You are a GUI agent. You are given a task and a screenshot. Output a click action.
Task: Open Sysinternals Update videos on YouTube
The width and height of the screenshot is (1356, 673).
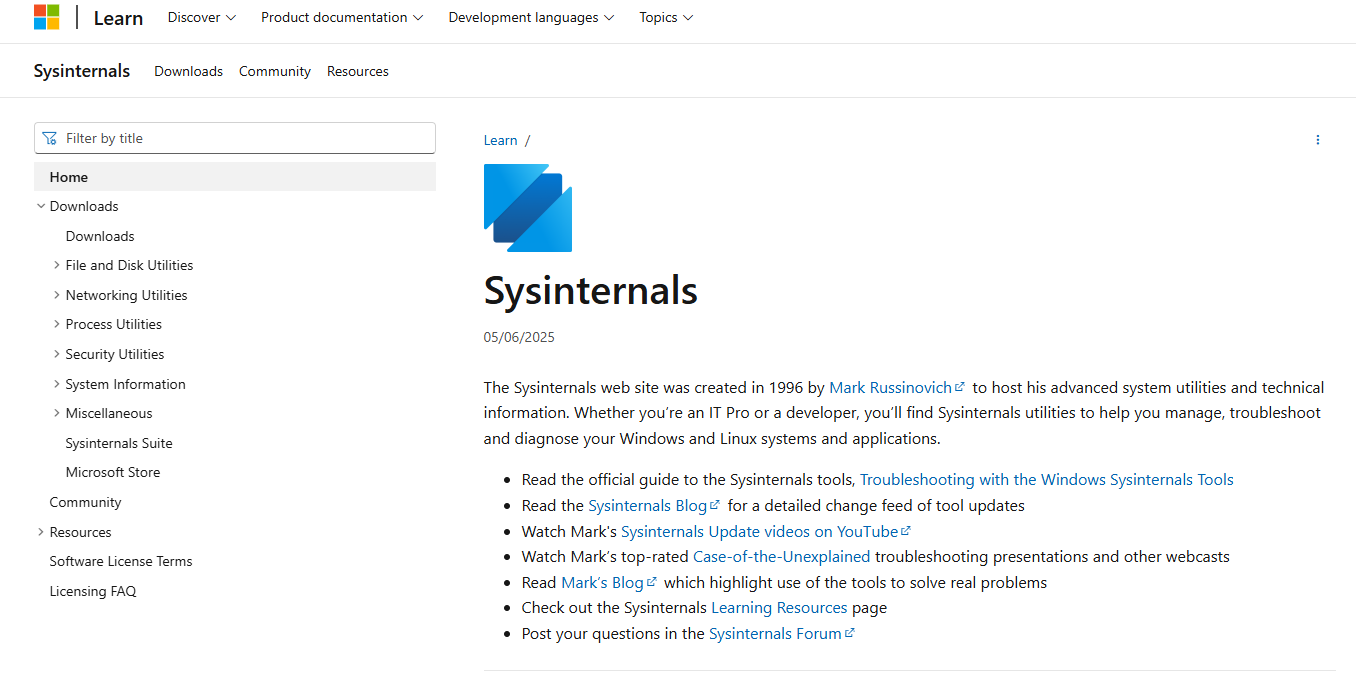coord(766,531)
